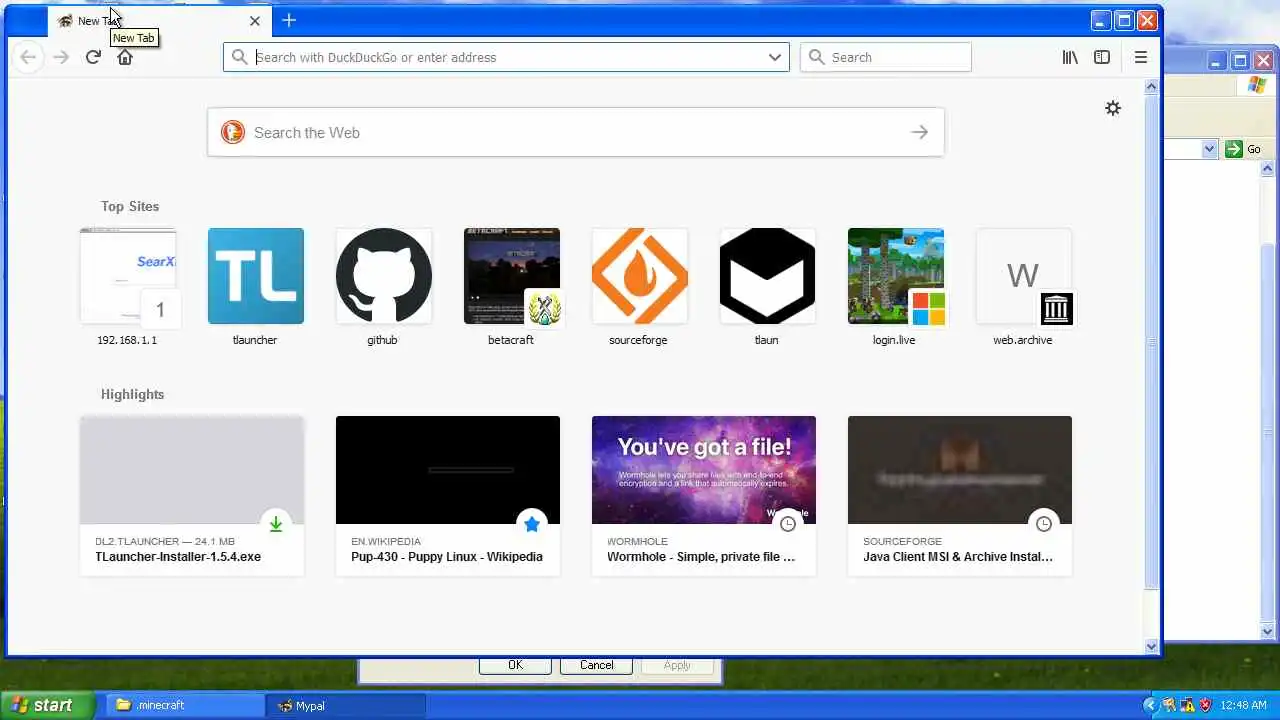Go to the Home page icon
The height and width of the screenshot is (720, 1280).
point(125,57)
